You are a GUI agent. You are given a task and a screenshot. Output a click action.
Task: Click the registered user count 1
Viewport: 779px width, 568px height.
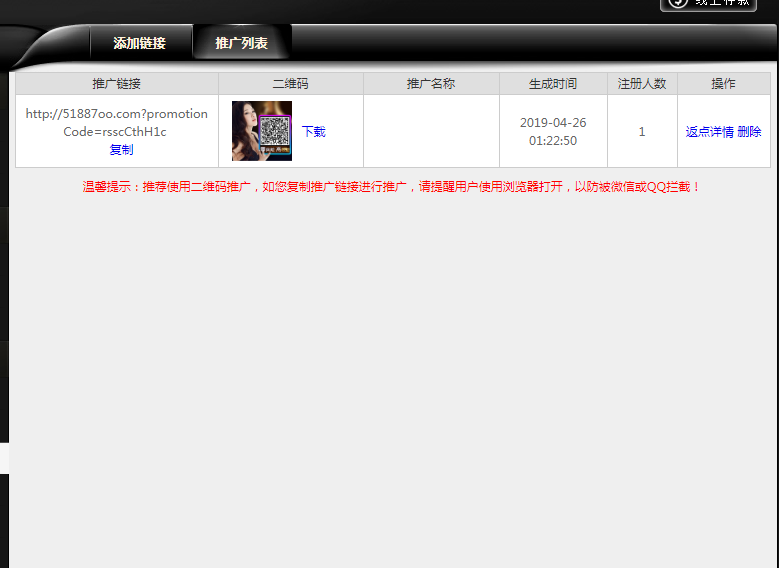(x=642, y=132)
